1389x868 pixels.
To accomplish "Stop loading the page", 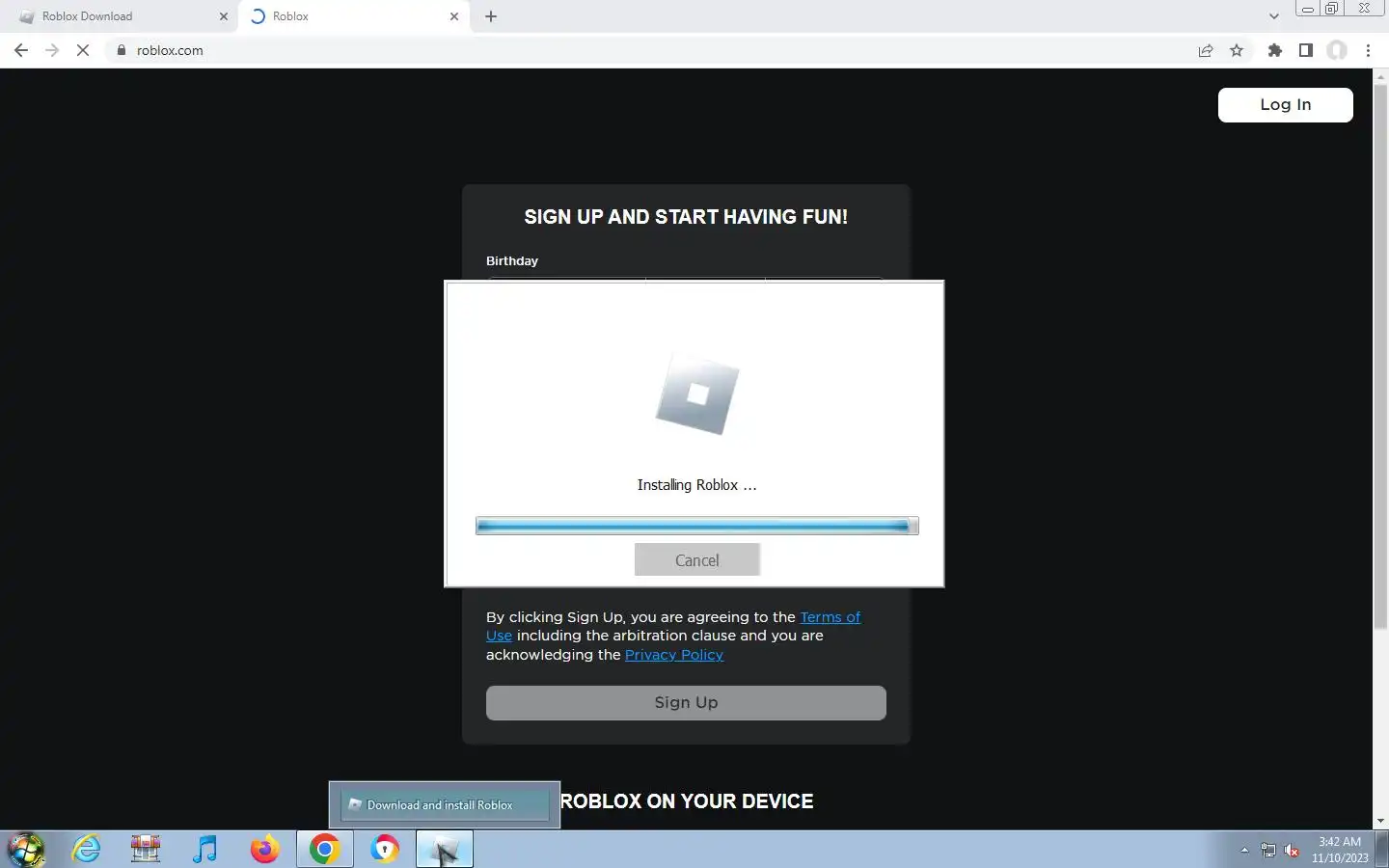I will tap(83, 50).
